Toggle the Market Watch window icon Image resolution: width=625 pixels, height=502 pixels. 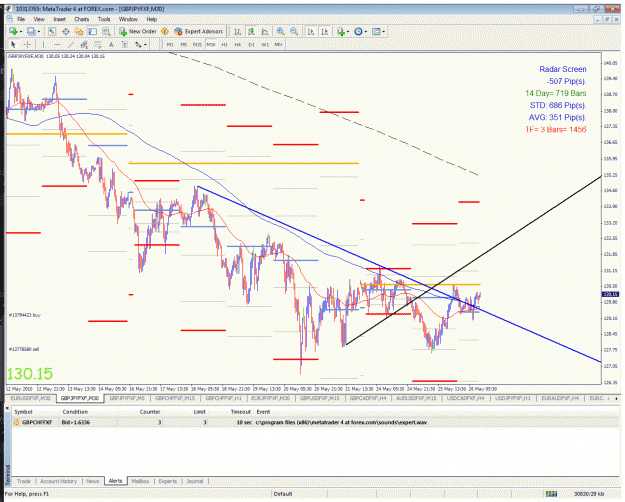[x=52, y=31]
